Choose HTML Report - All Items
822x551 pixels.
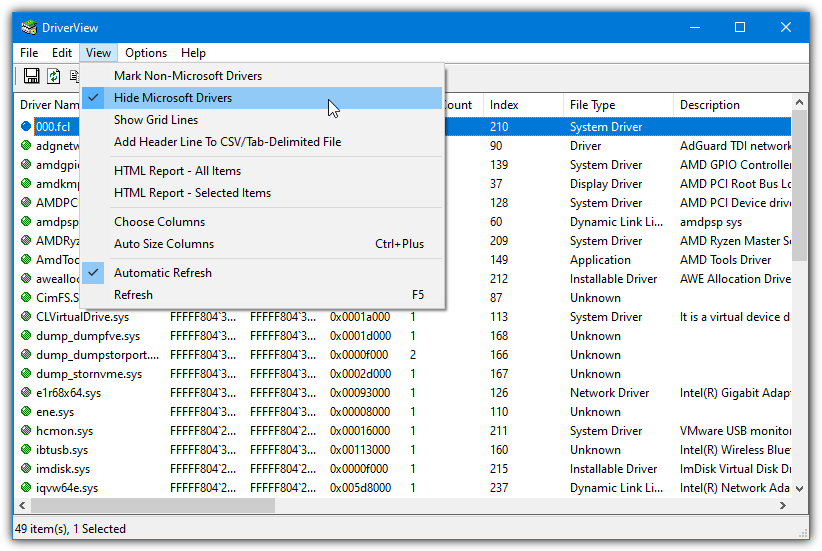(262, 171)
